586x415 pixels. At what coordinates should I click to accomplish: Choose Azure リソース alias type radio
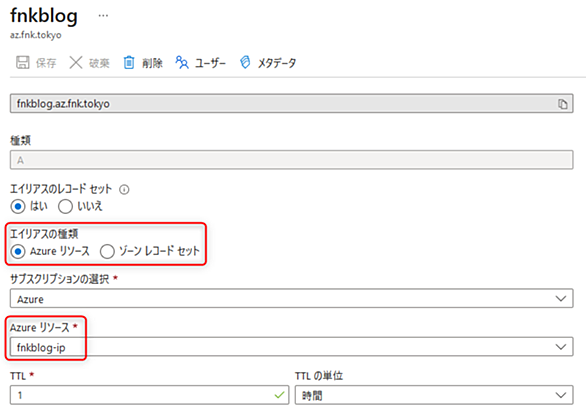(x=18, y=251)
